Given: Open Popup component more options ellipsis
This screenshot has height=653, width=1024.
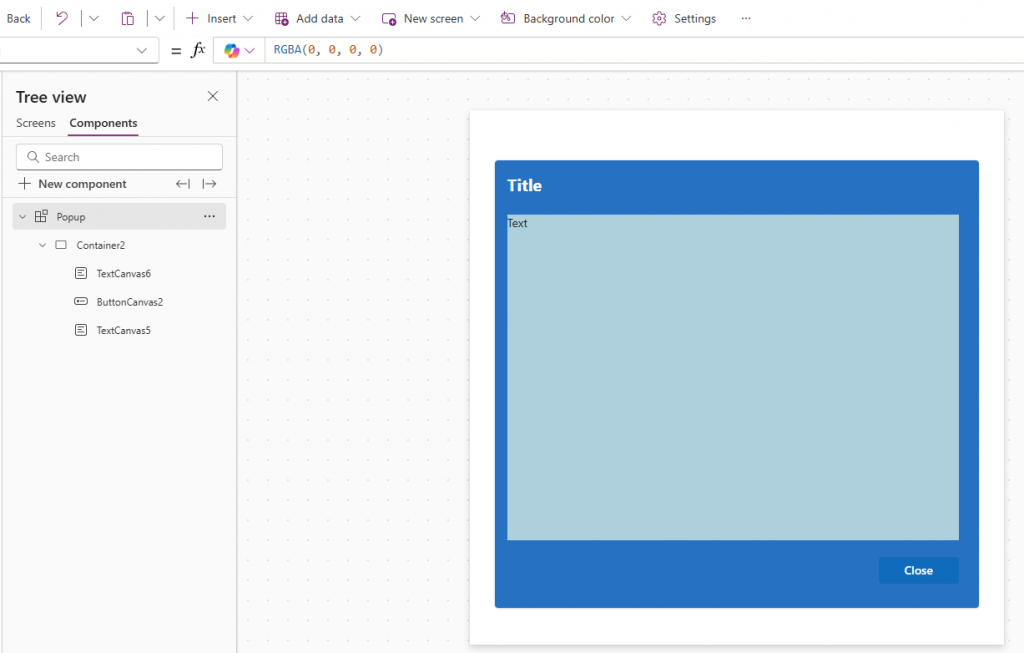Looking at the screenshot, I should [x=209, y=216].
